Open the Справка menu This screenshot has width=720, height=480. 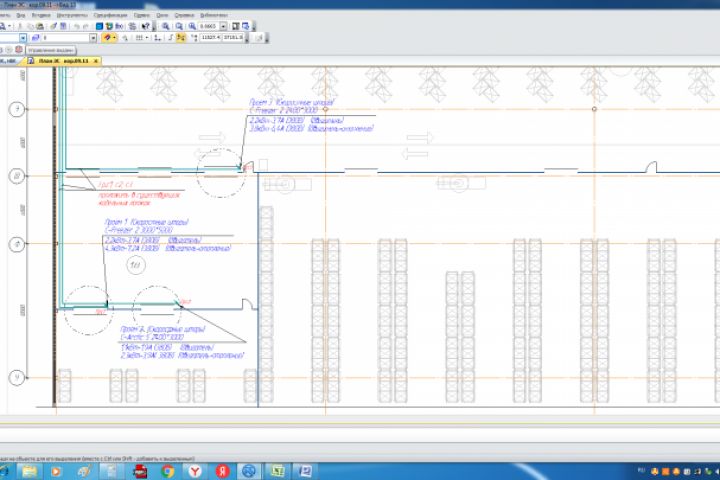pos(184,16)
